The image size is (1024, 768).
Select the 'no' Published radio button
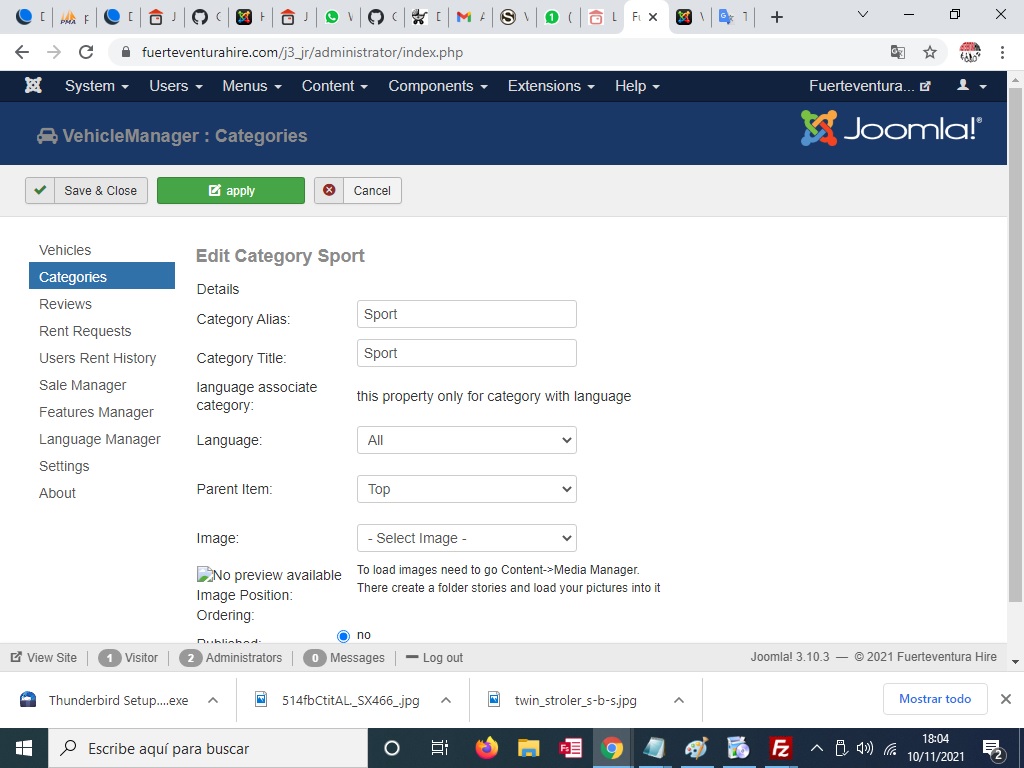(x=344, y=636)
